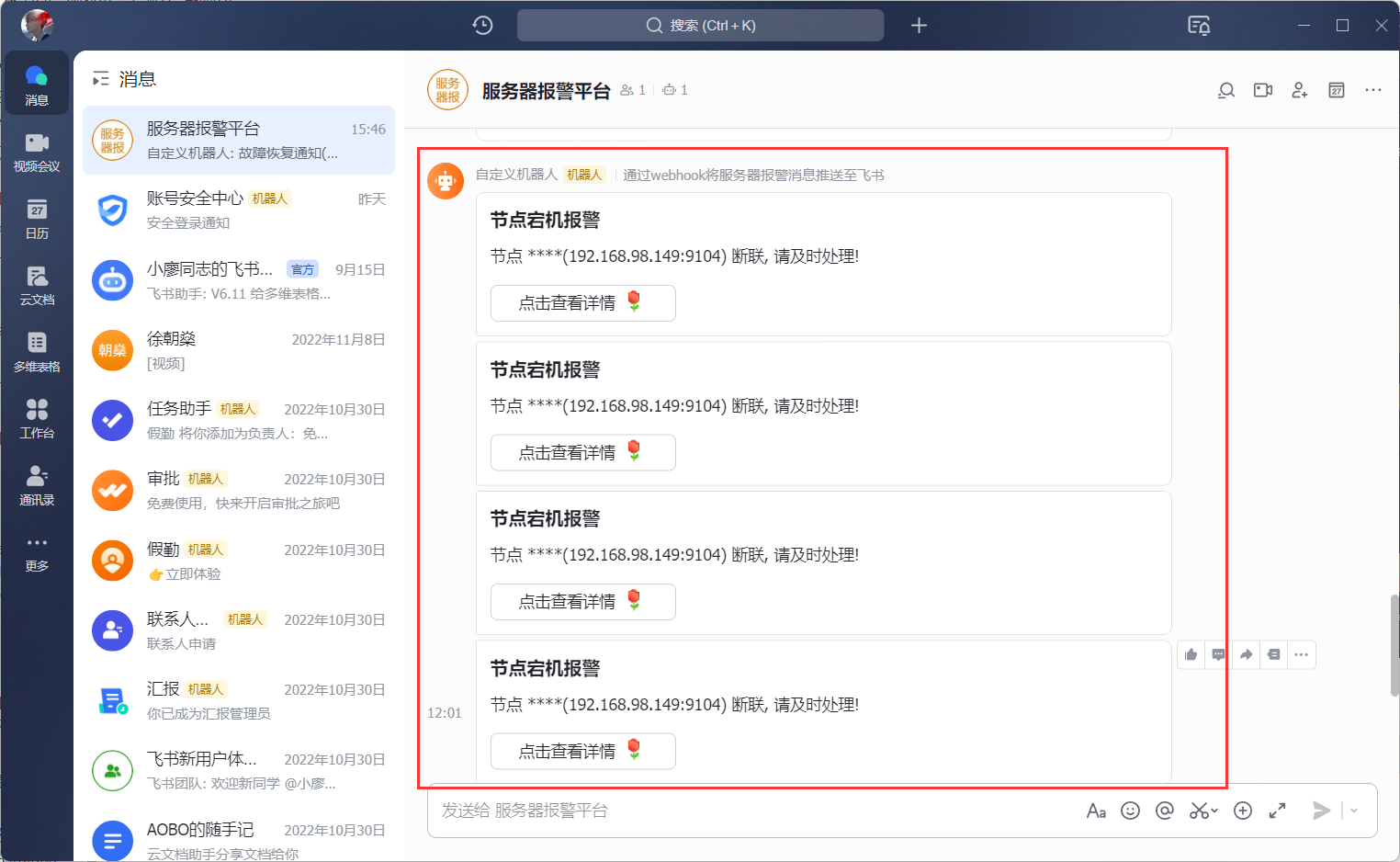
Task: Click the screen icon left of the minimize button
Action: (x=1199, y=26)
